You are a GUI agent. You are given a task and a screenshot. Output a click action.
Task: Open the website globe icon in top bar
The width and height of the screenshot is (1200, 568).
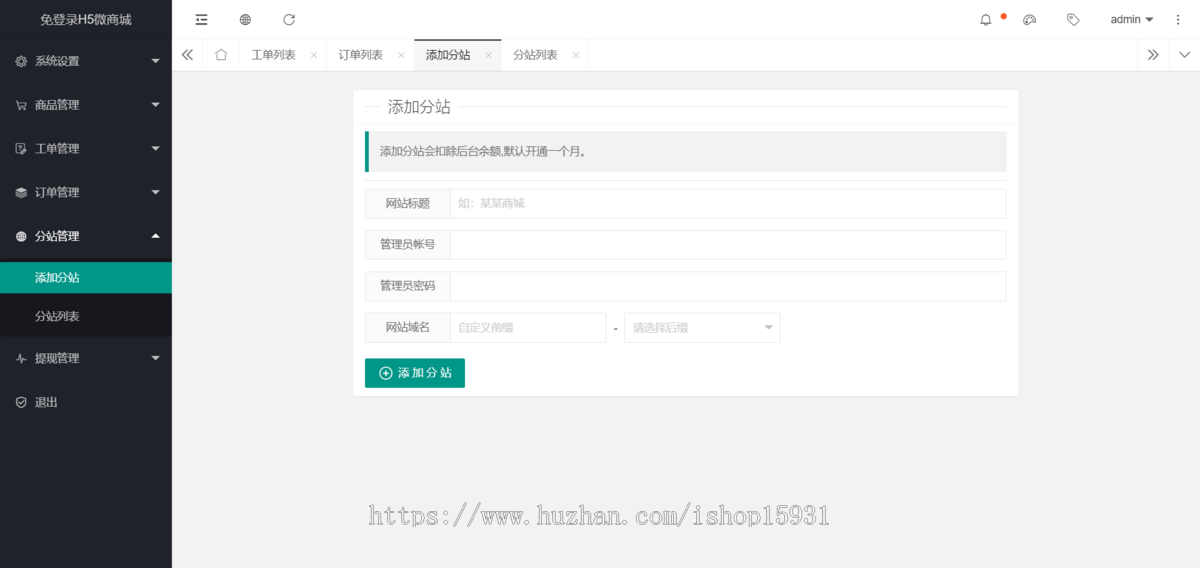coord(245,19)
